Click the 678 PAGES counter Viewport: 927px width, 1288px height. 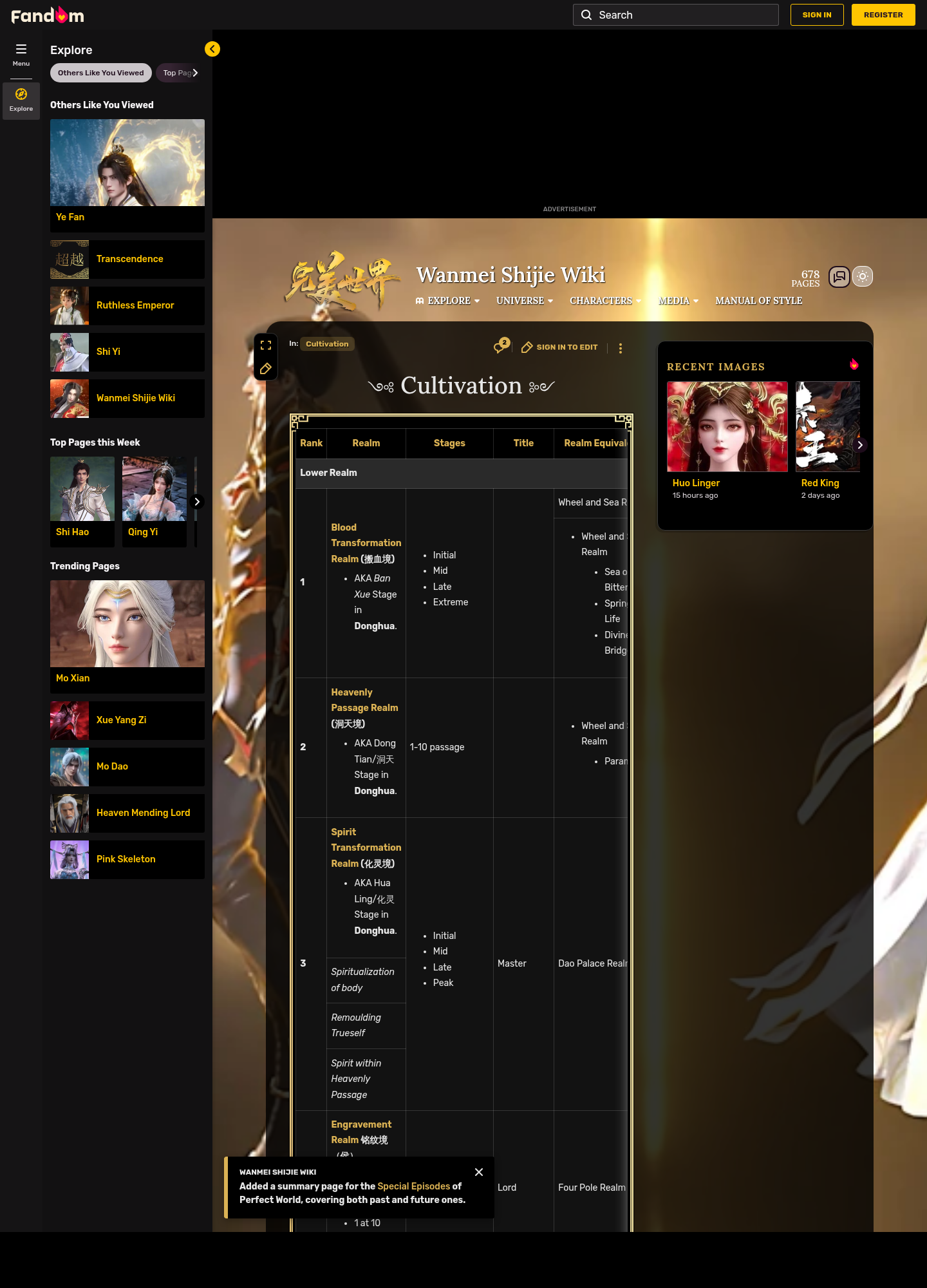tap(806, 278)
